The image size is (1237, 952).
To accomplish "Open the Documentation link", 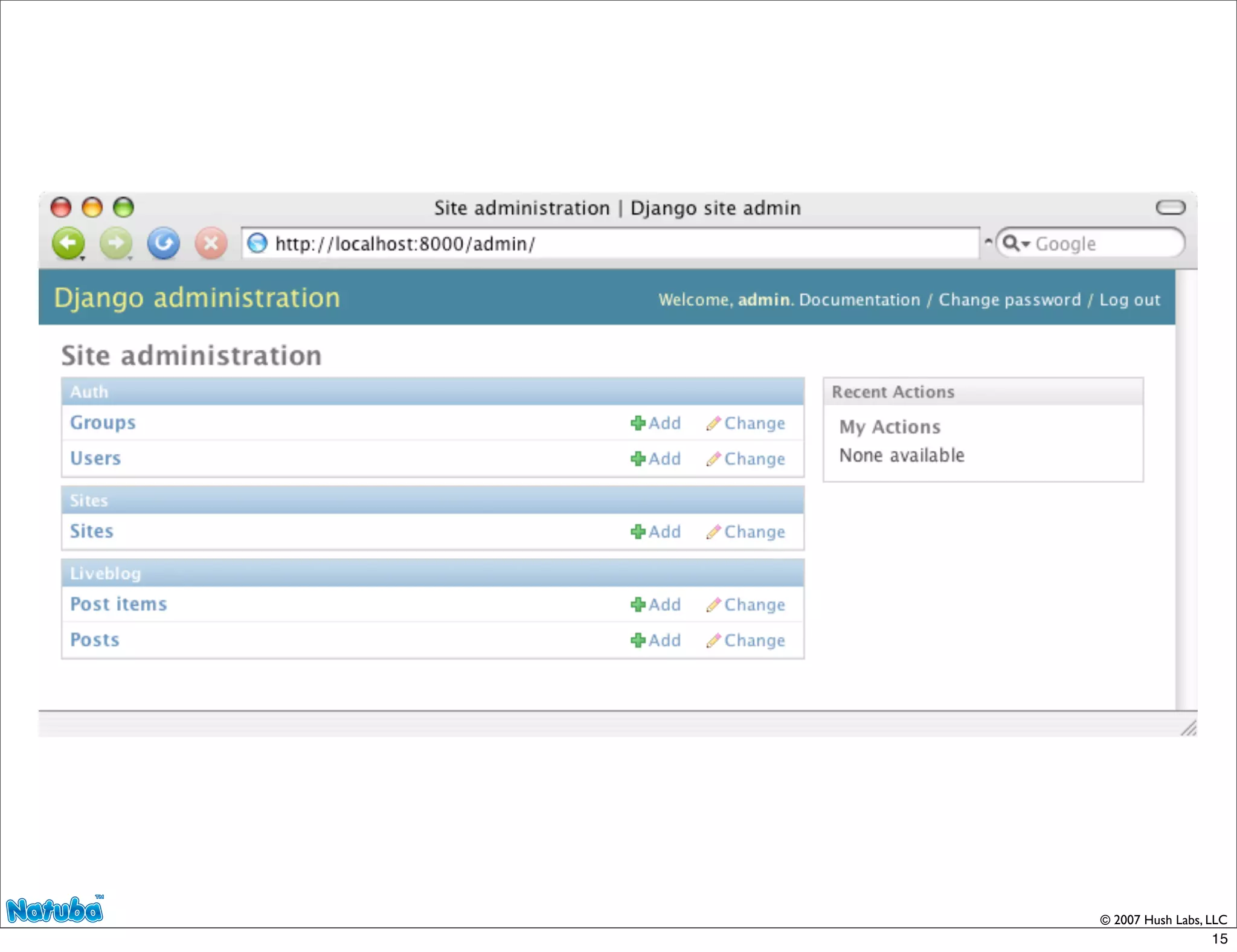I will pyautogui.click(x=859, y=300).
